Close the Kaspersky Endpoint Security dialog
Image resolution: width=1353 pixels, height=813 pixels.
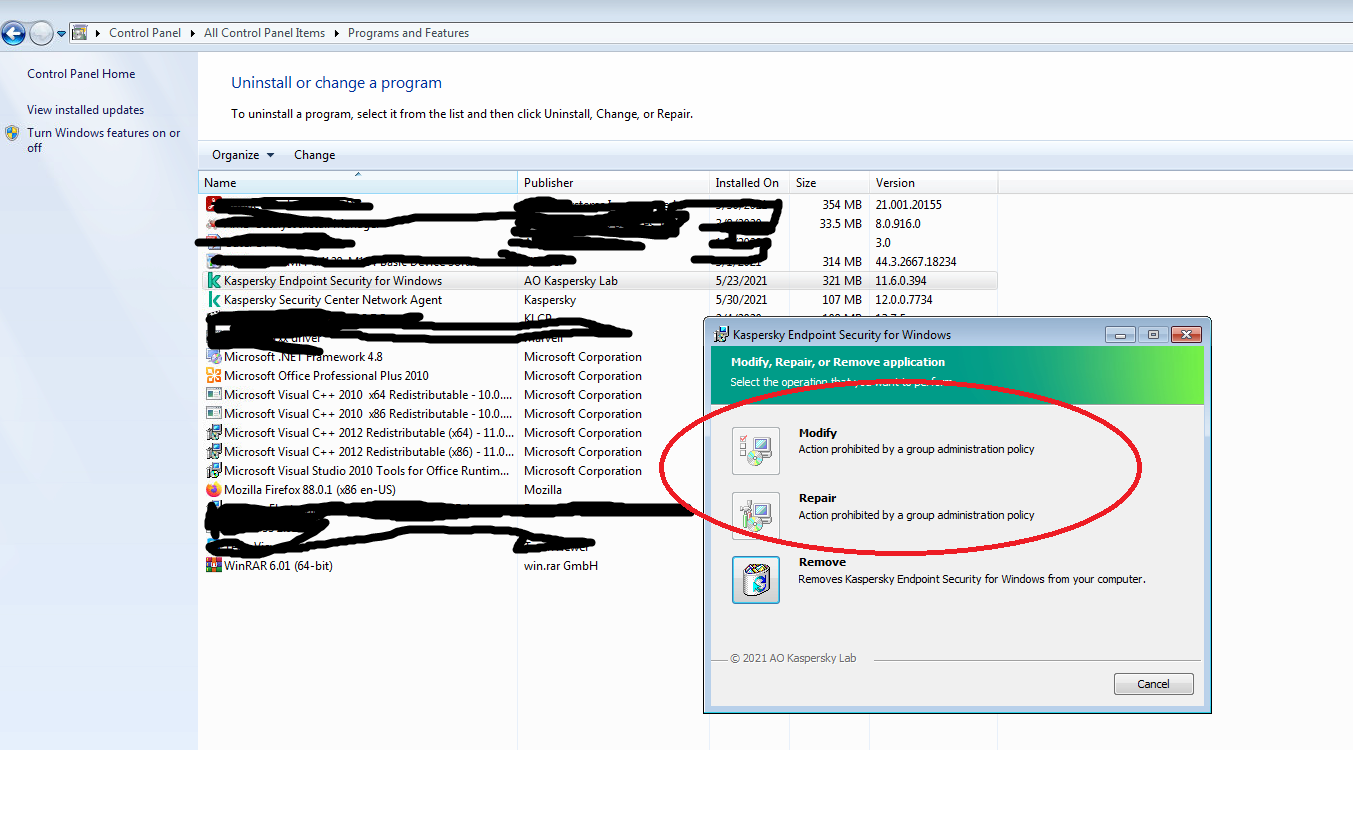pyautogui.click(x=1185, y=334)
